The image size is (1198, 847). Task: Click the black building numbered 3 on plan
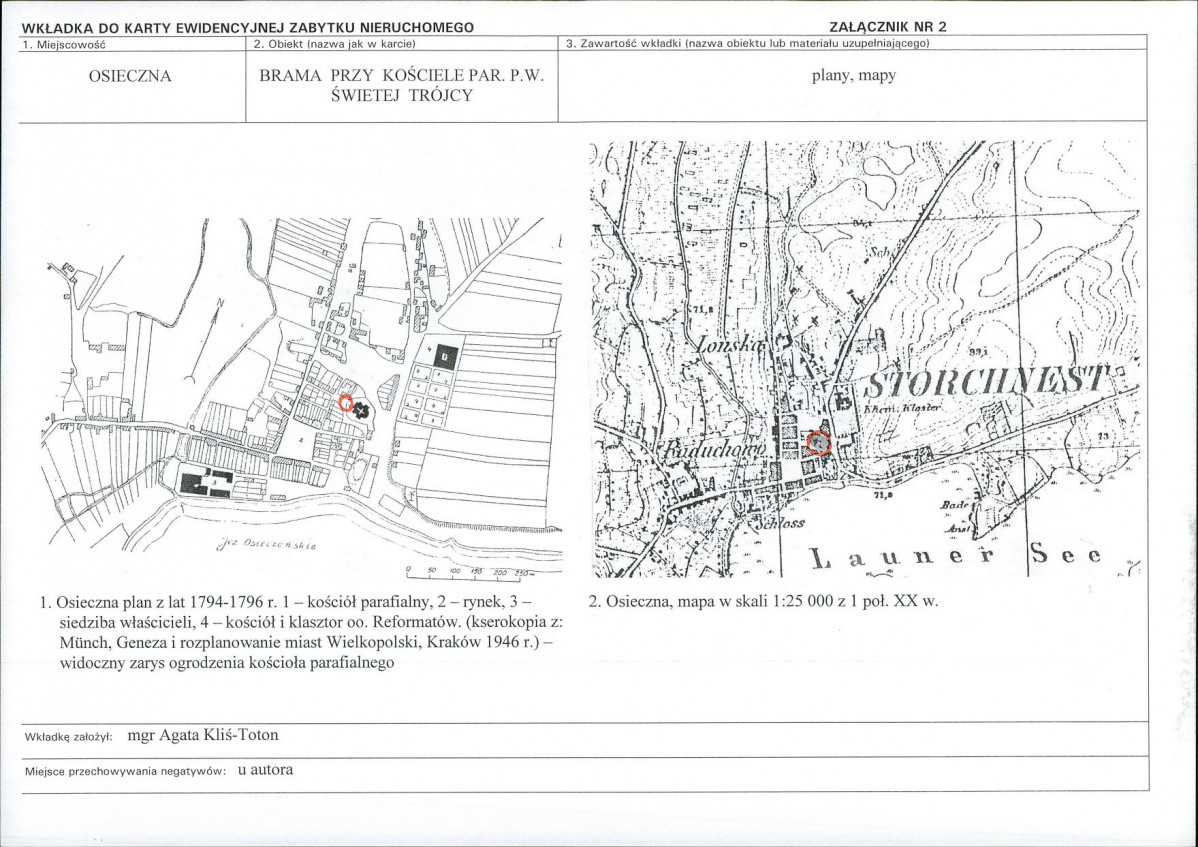[205, 483]
